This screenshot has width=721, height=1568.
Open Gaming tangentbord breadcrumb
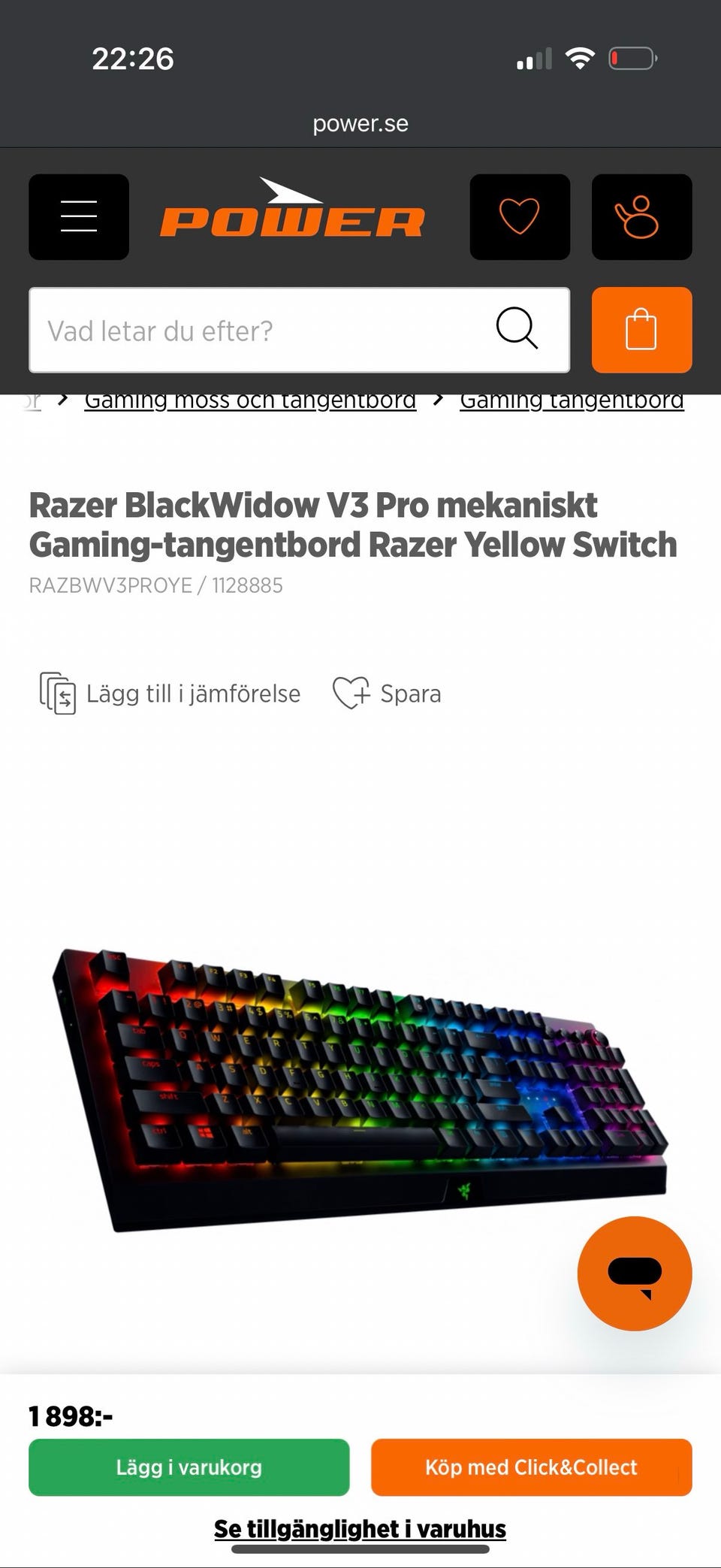(572, 400)
